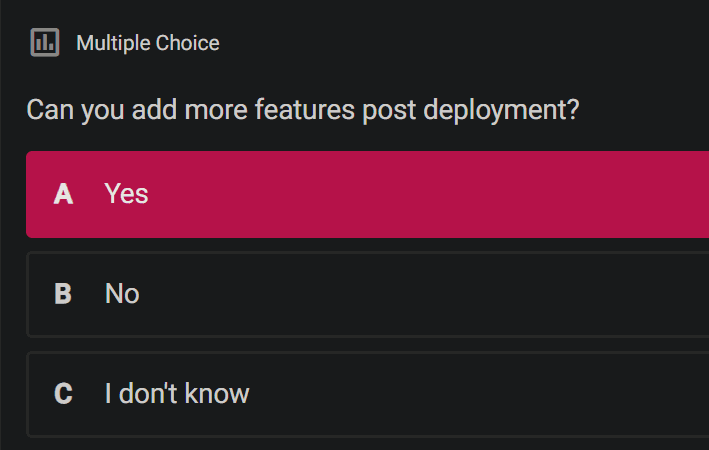Click the word "deployment?" in the question
The height and width of the screenshot is (450, 709).
point(501,110)
